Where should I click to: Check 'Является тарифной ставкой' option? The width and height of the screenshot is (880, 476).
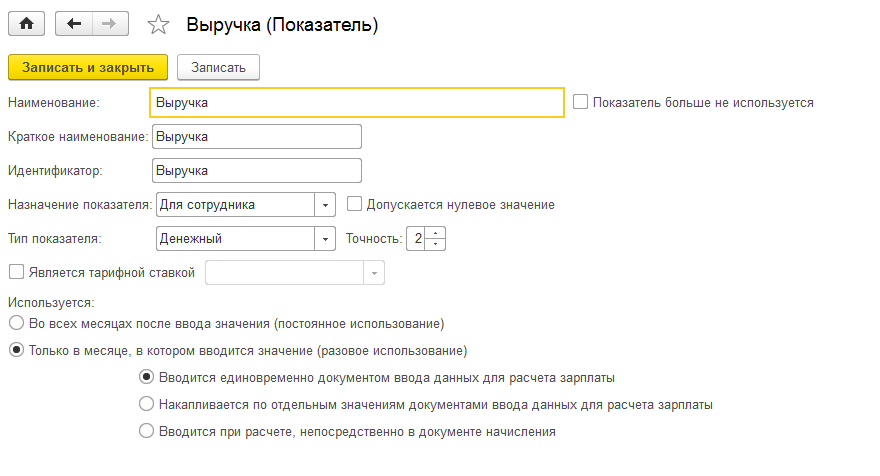(x=15, y=272)
